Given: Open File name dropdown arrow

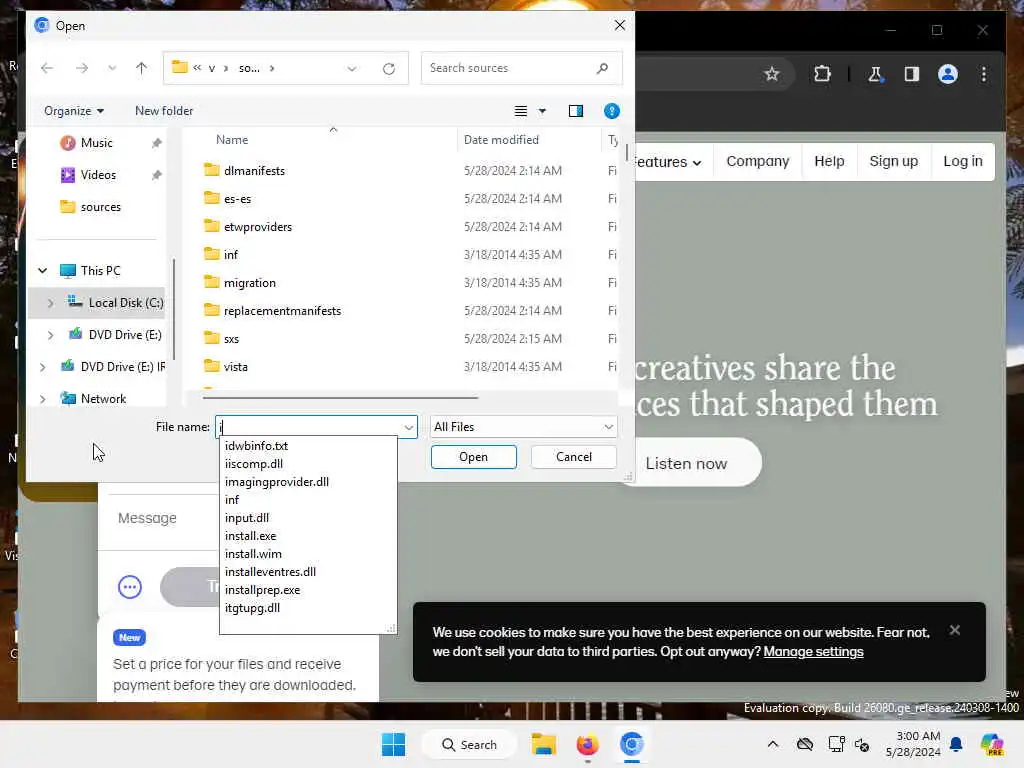Looking at the screenshot, I should 409,427.
